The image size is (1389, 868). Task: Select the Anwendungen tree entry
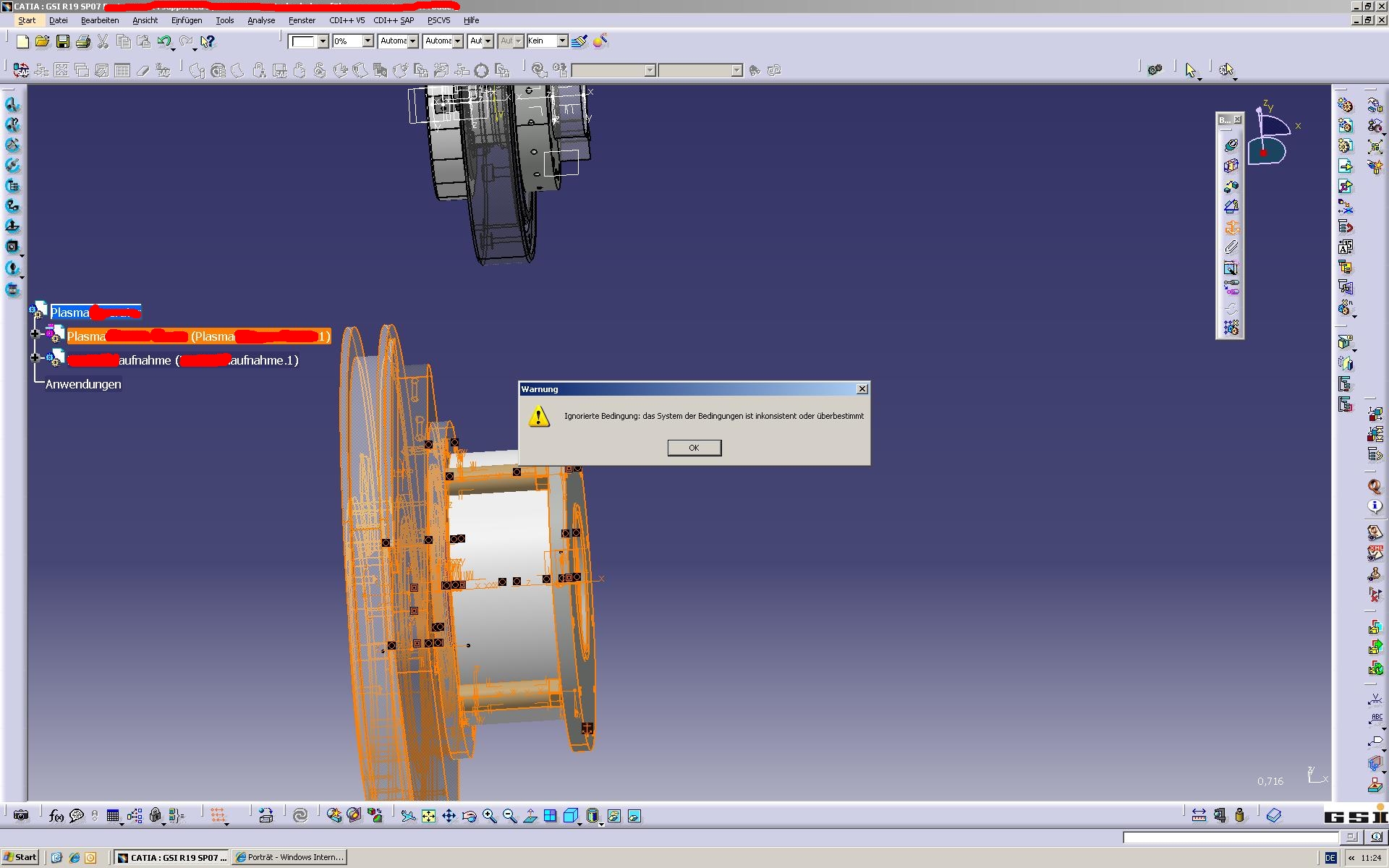coord(83,384)
